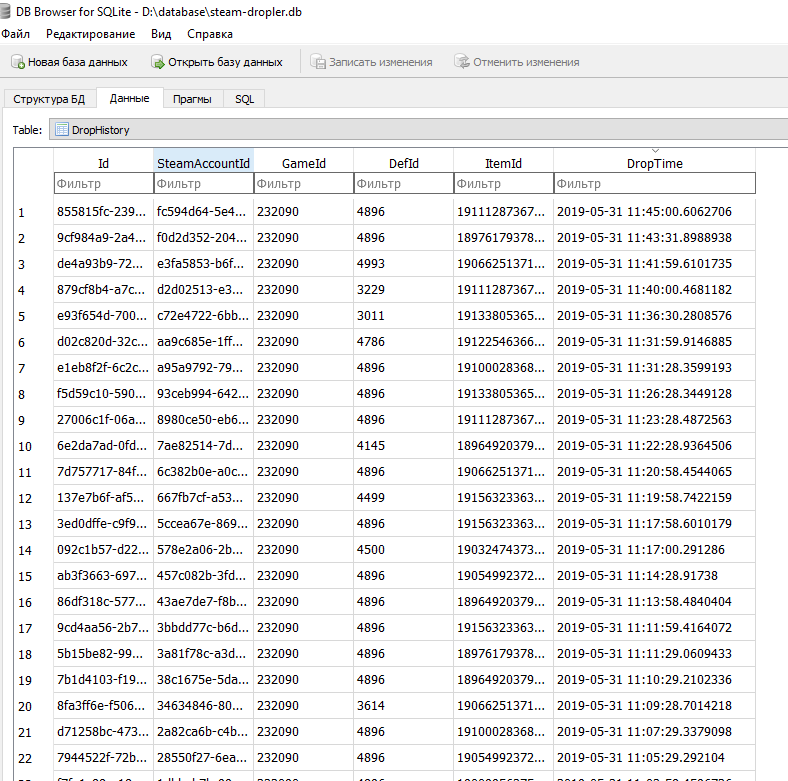Click the New Database icon
788x781 pixels.
[18, 62]
